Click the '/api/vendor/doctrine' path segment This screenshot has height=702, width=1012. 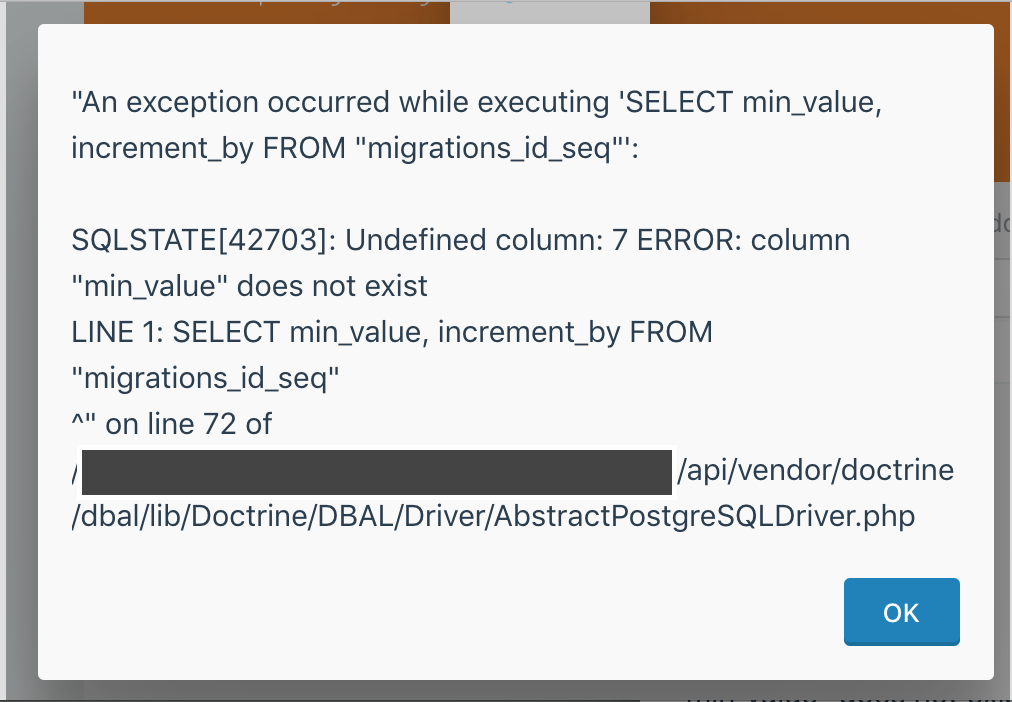(x=815, y=470)
